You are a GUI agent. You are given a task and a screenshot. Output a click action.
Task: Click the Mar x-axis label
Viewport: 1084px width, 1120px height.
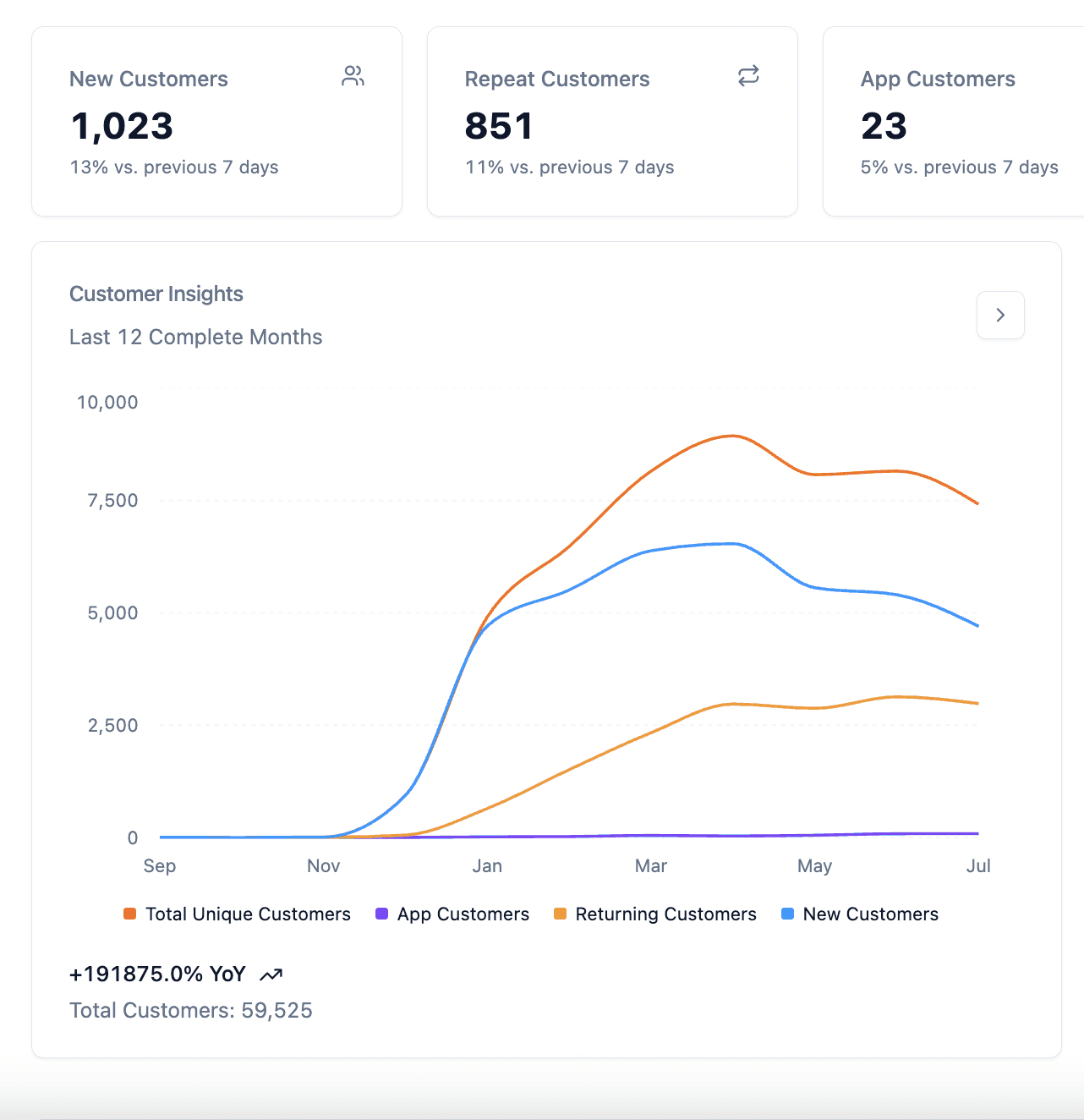click(651, 866)
